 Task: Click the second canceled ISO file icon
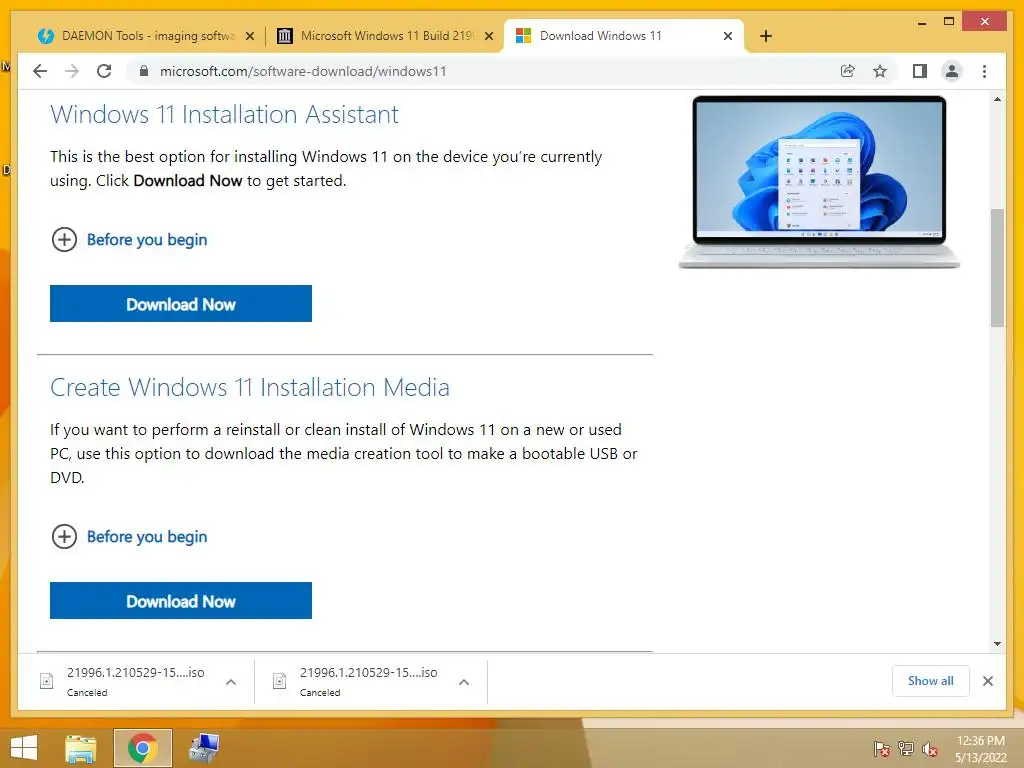click(x=280, y=681)
